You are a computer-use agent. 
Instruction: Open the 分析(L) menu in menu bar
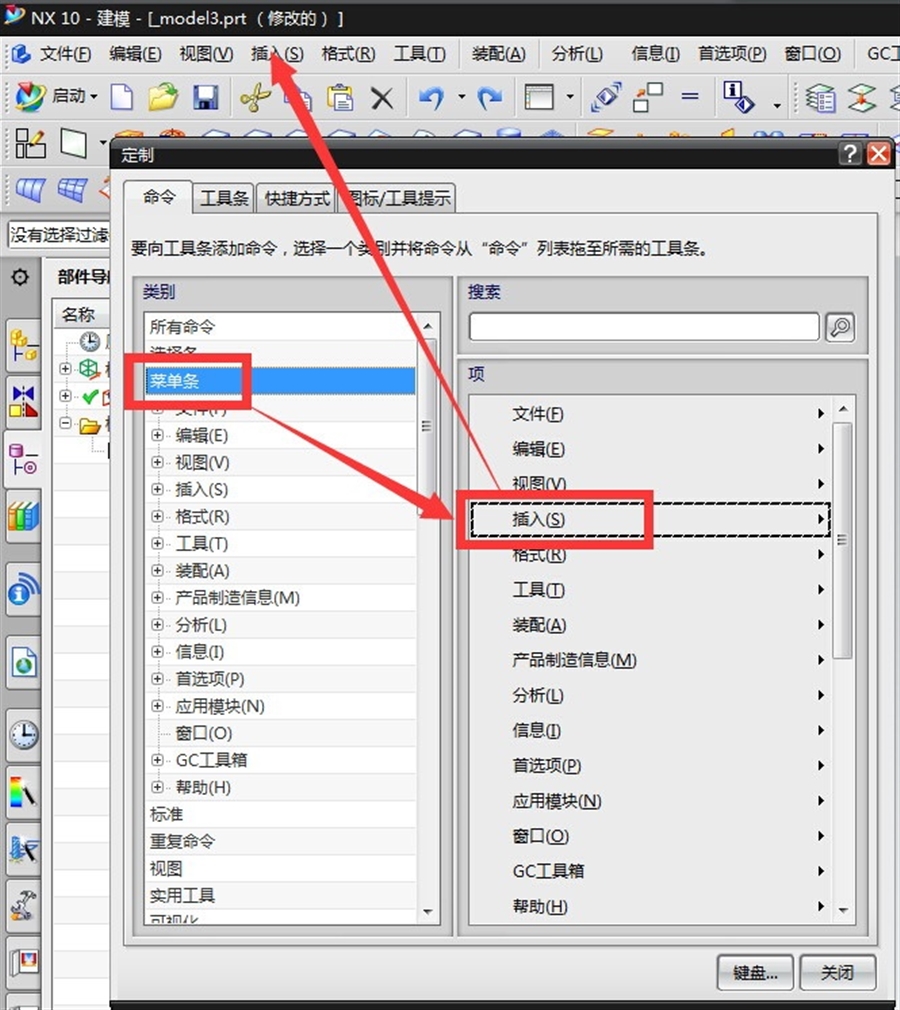(577, 54)
